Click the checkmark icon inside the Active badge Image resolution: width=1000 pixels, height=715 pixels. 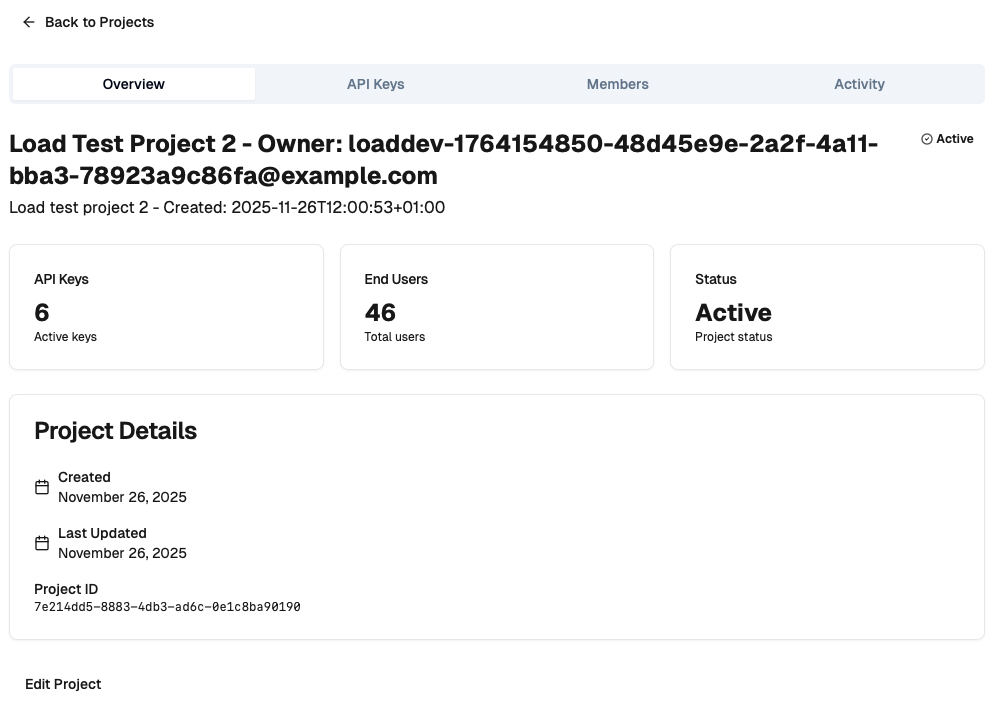pyautogui.click(x=925, y=139)
